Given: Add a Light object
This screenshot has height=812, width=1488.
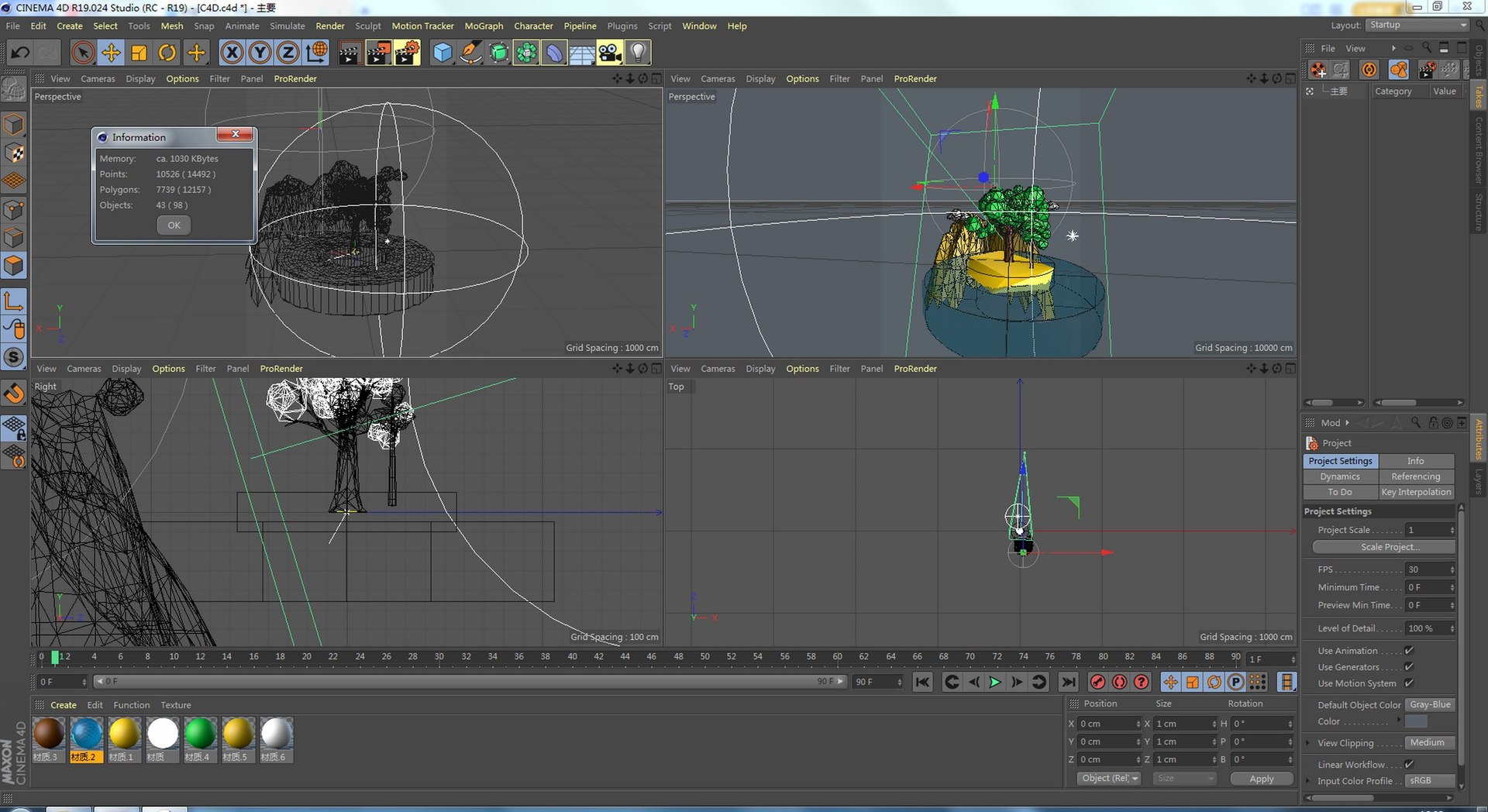Looking at the screenshot, I should 638,53.
